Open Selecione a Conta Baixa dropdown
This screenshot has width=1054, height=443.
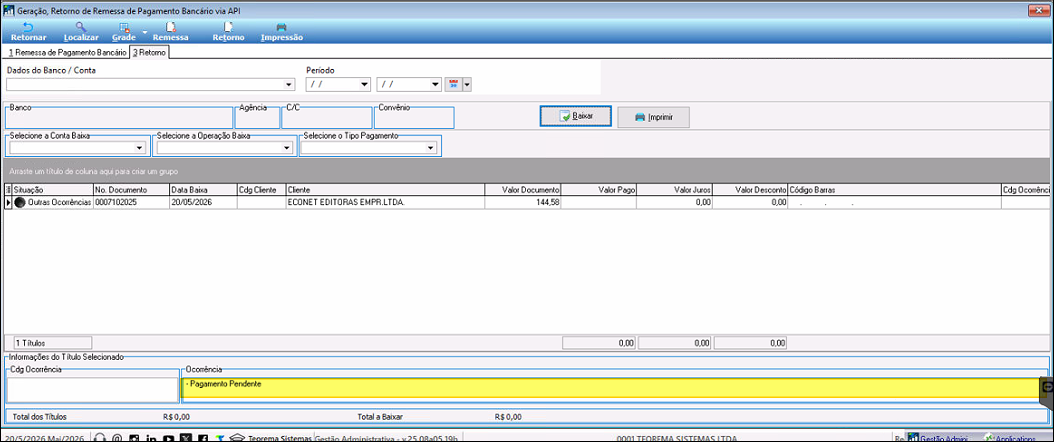pos(140,148)
